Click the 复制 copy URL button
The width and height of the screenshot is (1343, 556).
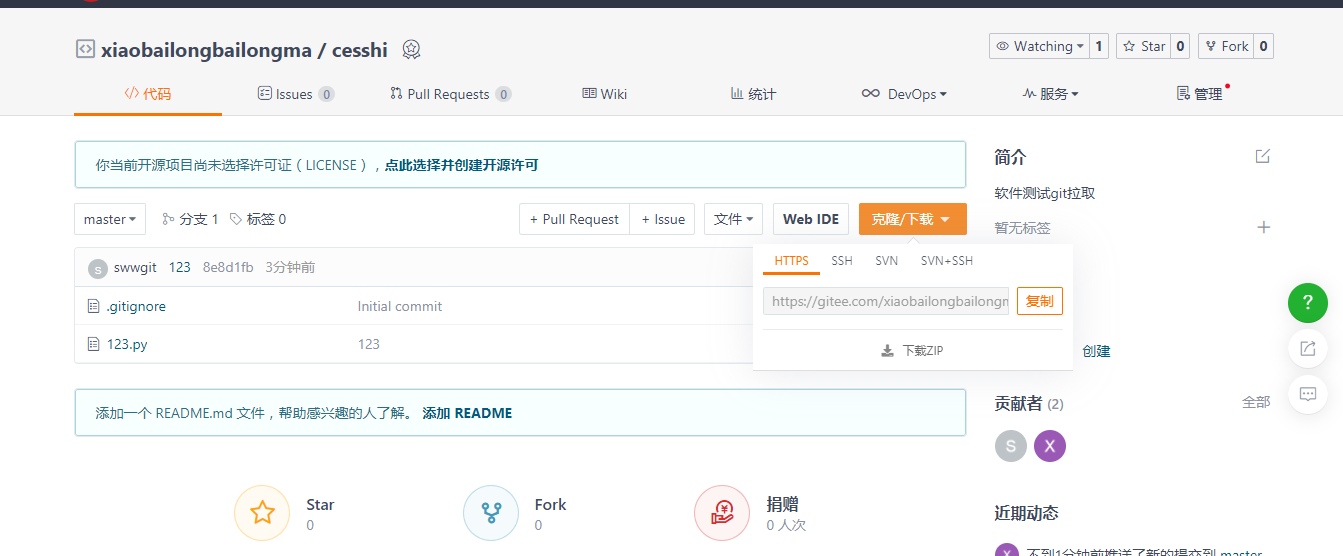[x=1040, y=301]
